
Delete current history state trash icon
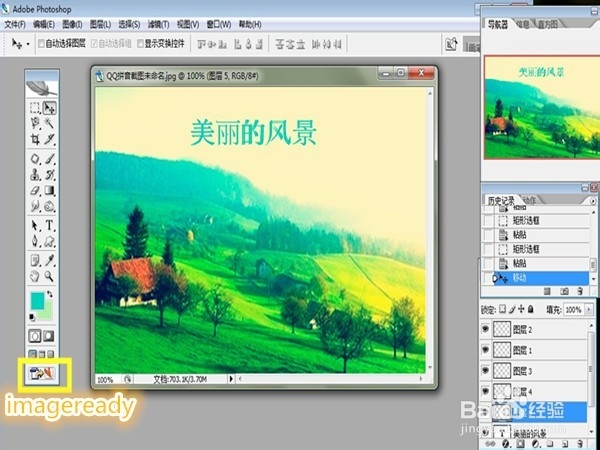coord(580,292)
